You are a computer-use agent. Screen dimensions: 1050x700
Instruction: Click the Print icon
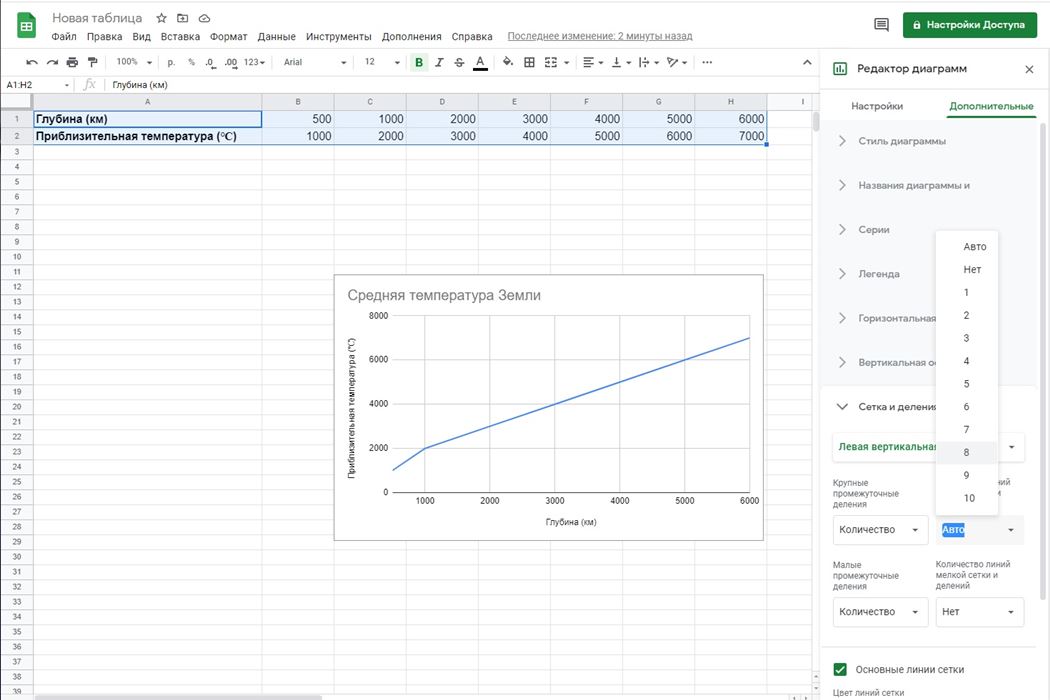click(72, 62)
